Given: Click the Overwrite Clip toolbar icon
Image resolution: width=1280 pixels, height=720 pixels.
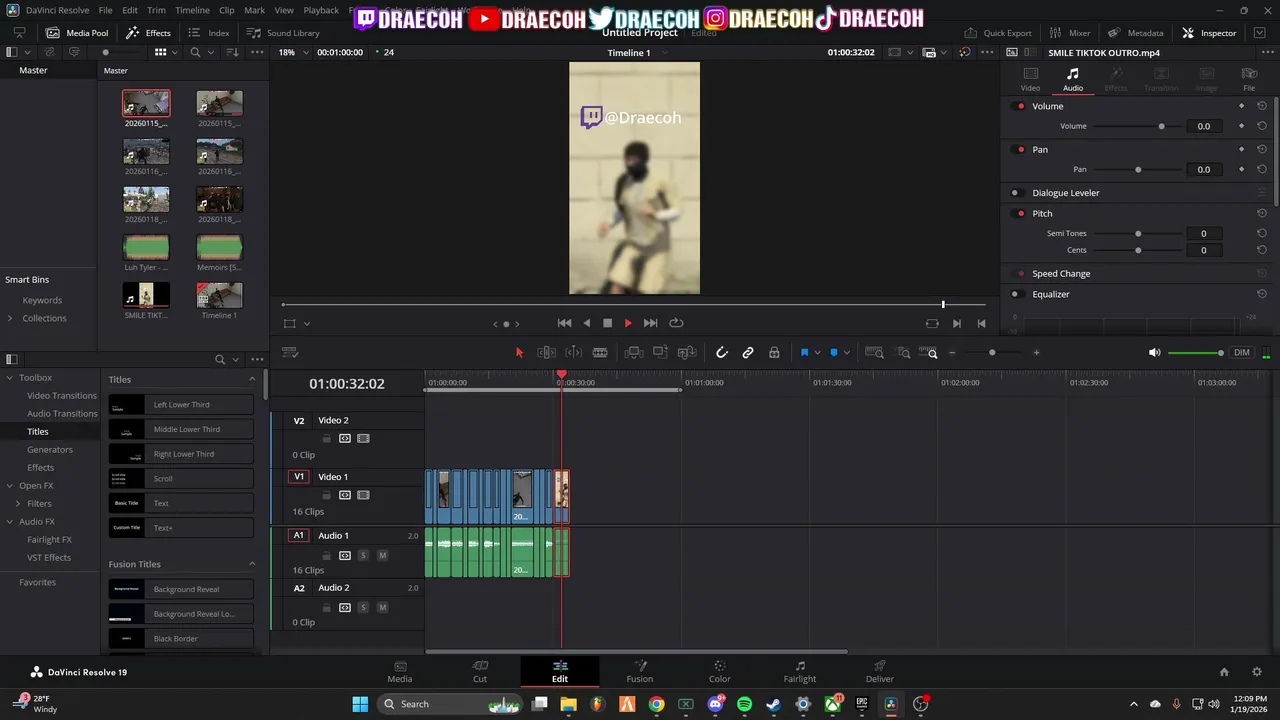Looking at the screenshot, I should (660, 352).
